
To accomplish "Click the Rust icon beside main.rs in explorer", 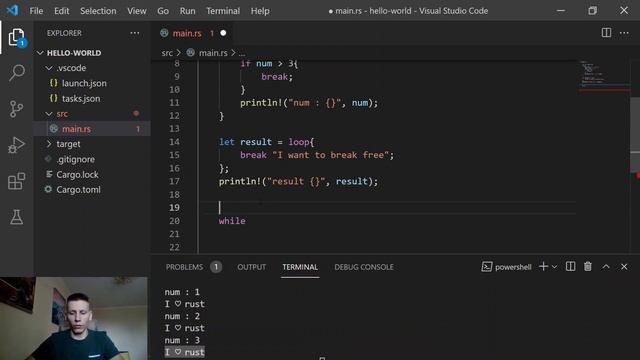I will (53, 129).
